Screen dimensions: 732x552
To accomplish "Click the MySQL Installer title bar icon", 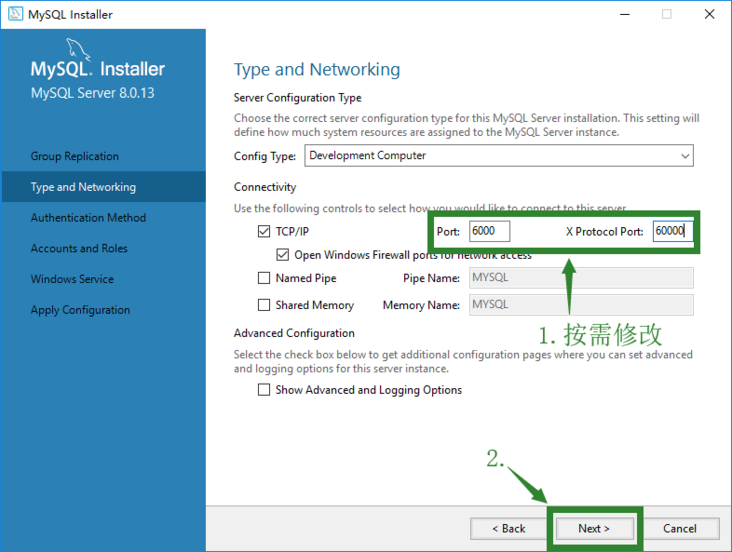I will tap(15, 14).
